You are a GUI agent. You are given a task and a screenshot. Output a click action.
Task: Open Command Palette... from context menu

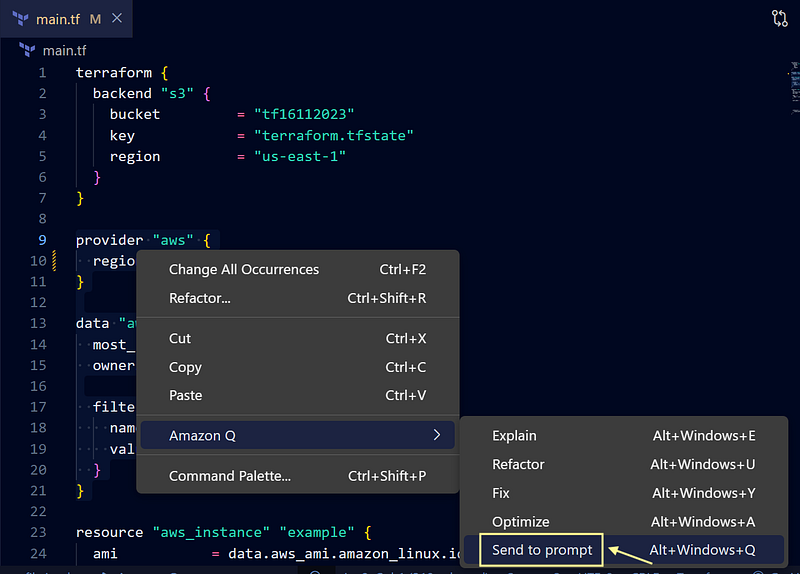coord(297,476)
